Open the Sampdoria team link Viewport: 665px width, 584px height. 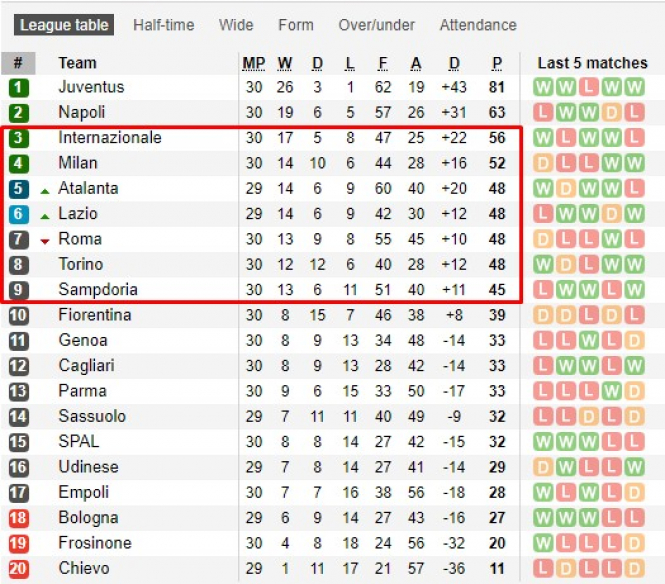98,289
